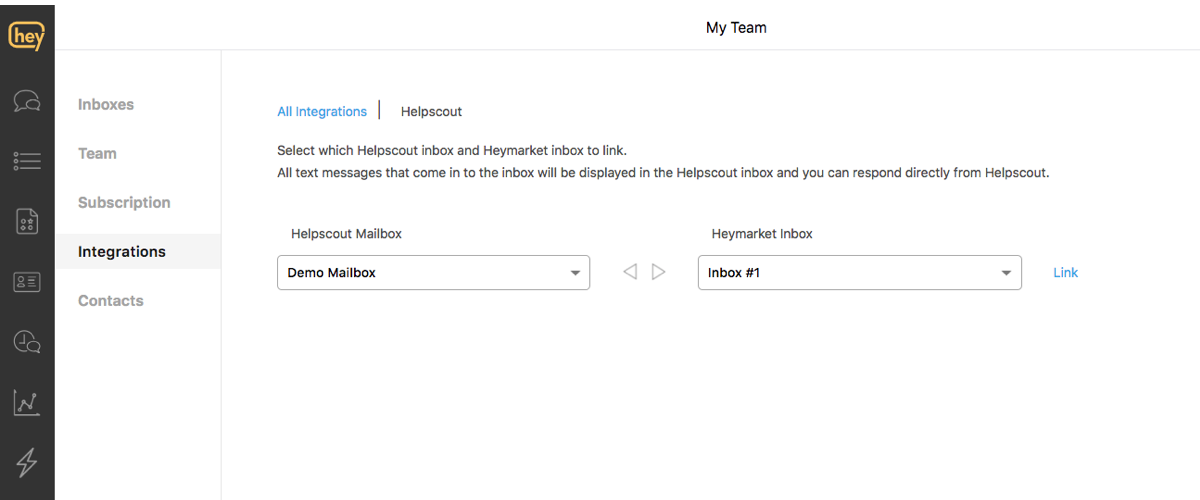Open the contacts card icon
Viewport: 1200px width, 500px height.
[27, 282]
